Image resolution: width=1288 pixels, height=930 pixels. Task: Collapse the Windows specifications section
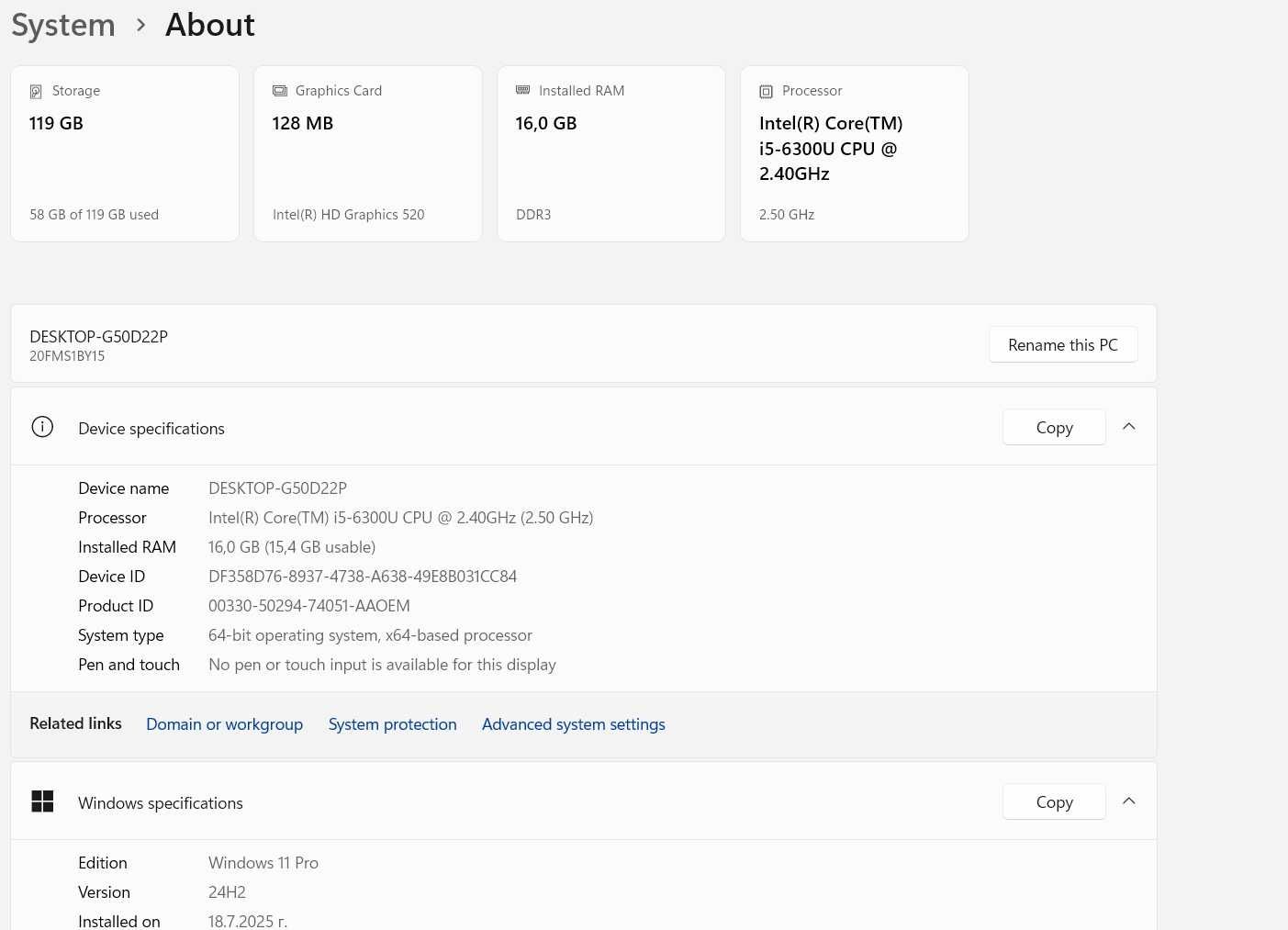click(x=1129, y=801)
